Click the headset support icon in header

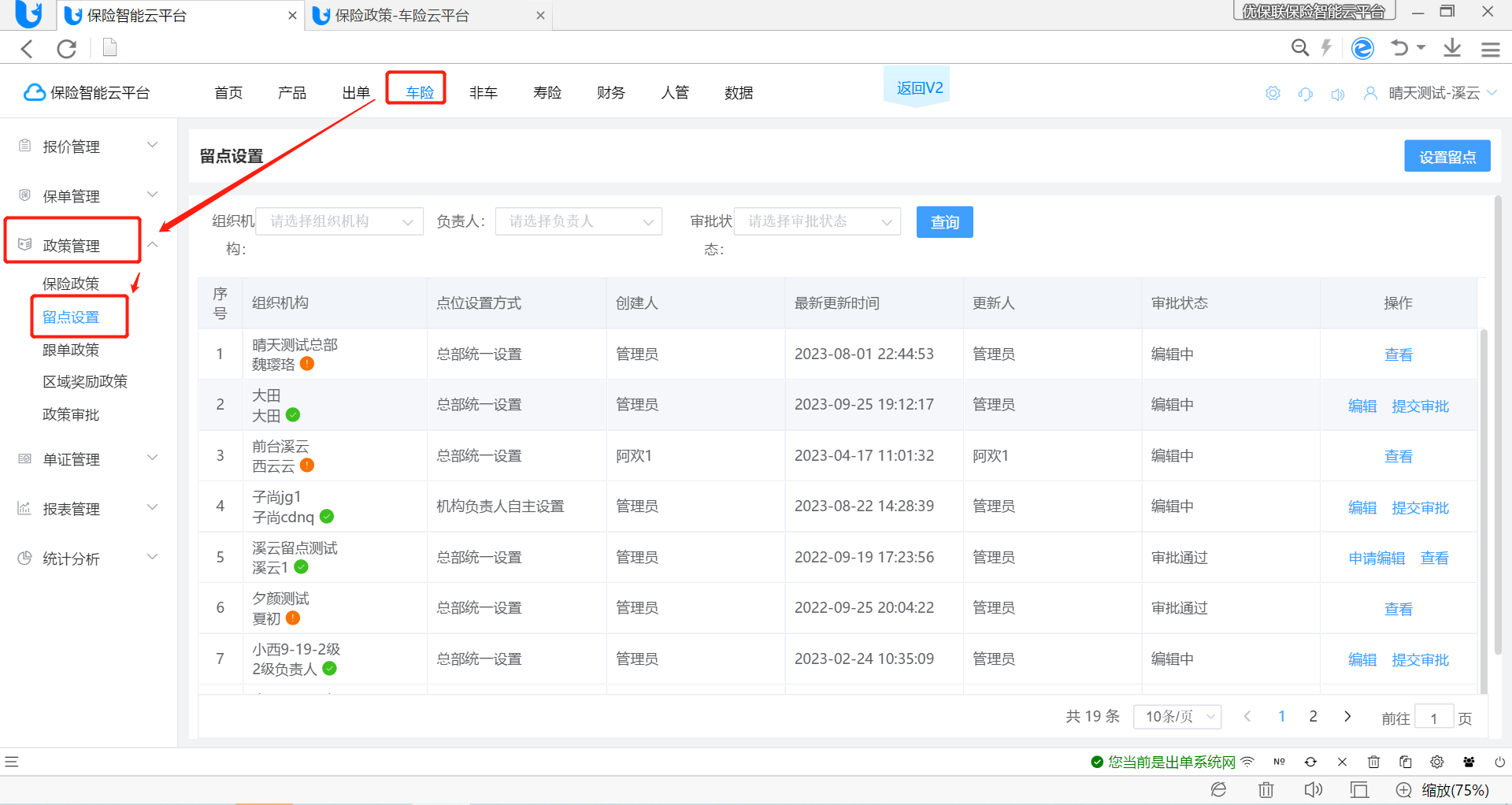1306,94
